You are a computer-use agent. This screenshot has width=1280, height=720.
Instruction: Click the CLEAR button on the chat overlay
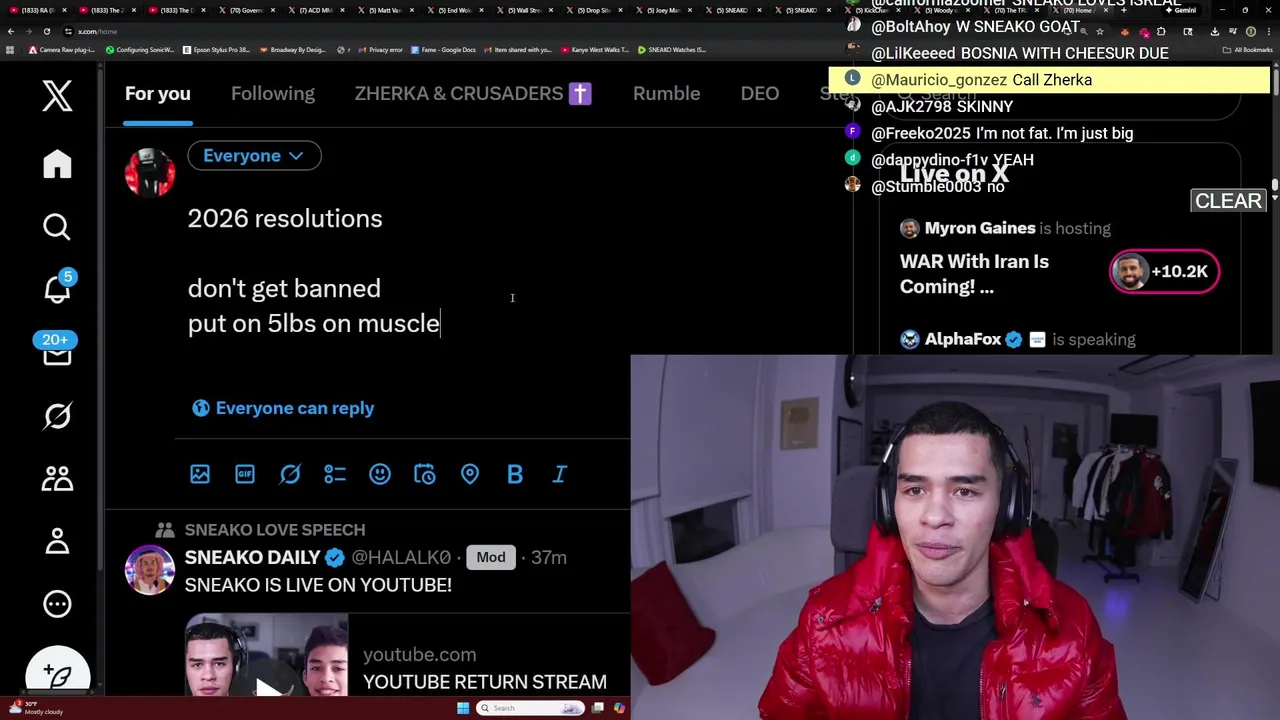[1228, 201]
